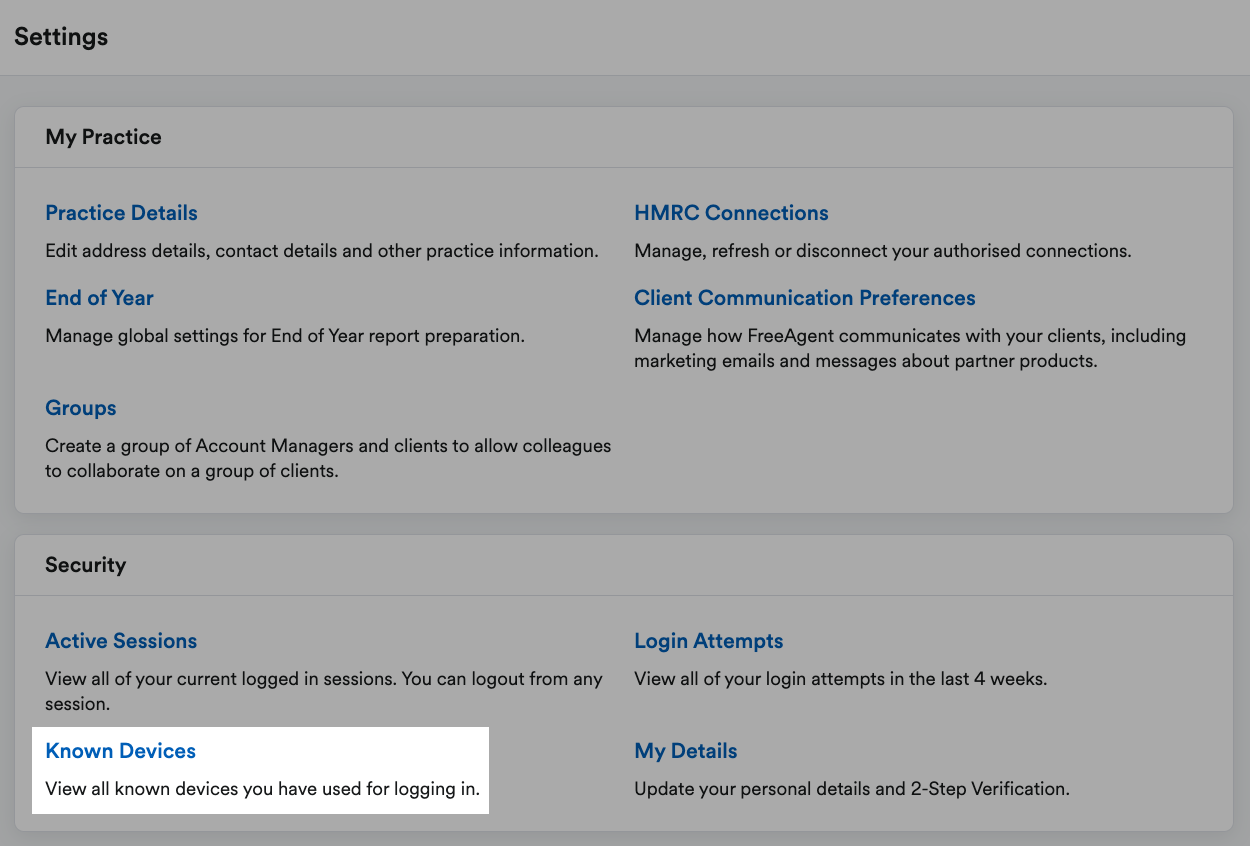
Task: Open Client Communication Preferences
Action: [x=804, y=298]
